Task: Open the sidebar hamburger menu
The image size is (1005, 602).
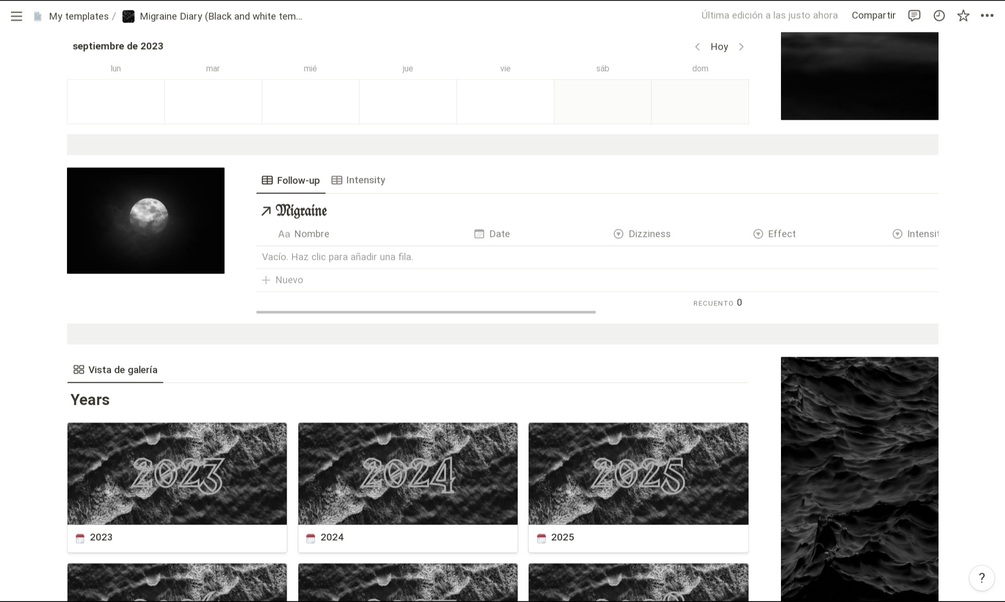Action: (17, 16)
